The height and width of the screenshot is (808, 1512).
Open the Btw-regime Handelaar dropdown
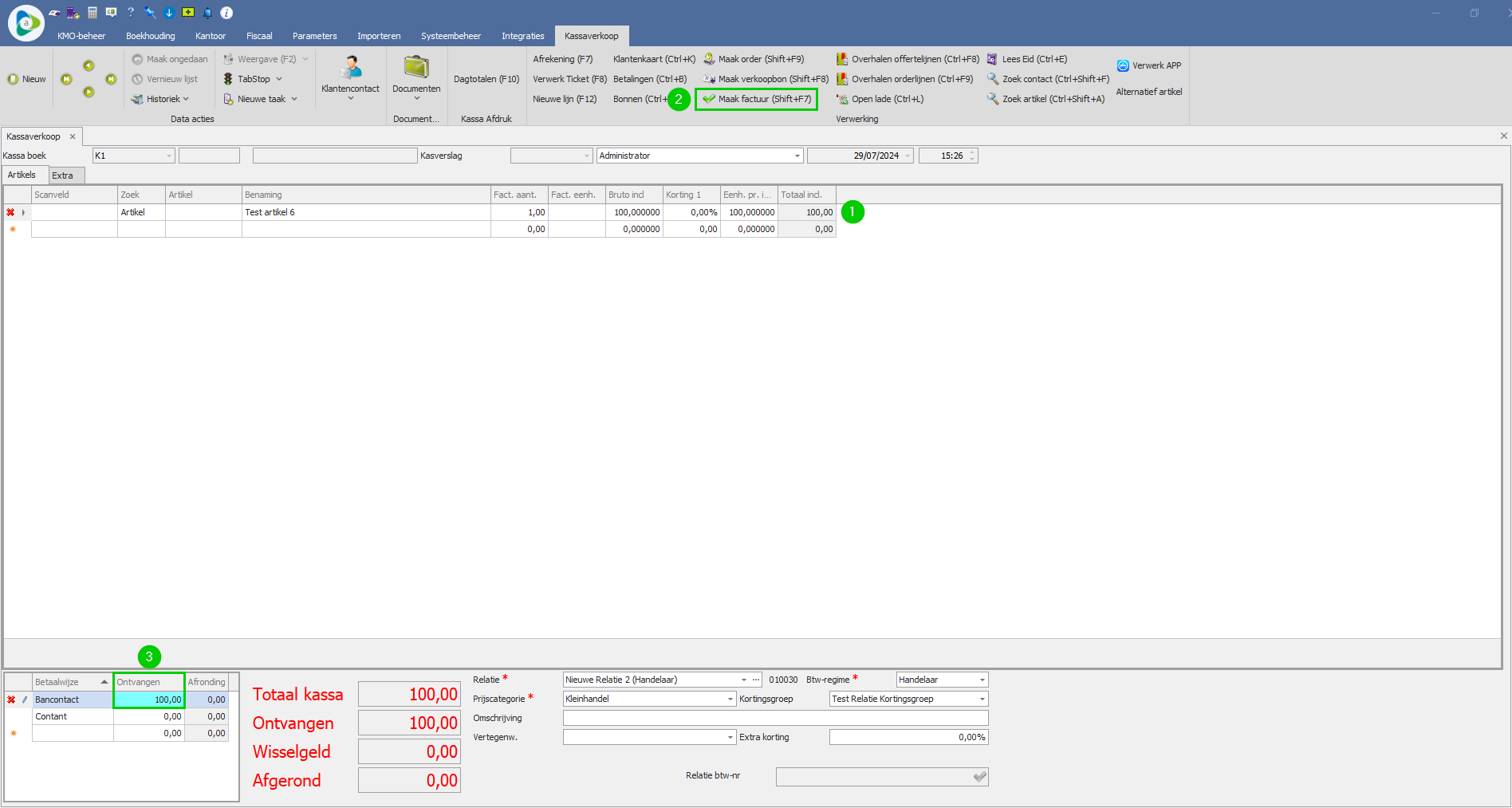click(x=982, y=680)
